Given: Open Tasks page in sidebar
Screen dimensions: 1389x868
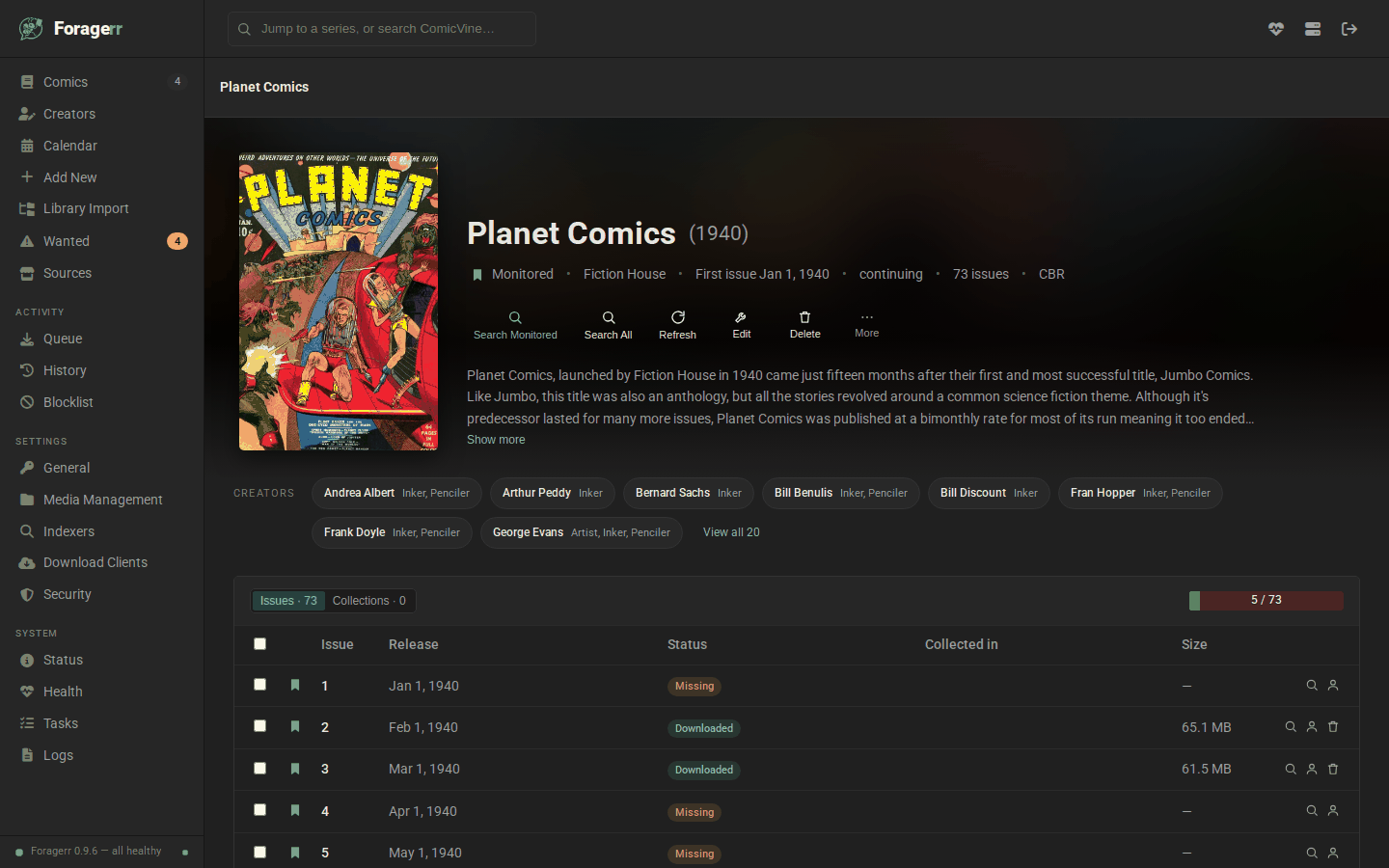Looking at the screenshot, I should tap(101, 723).
